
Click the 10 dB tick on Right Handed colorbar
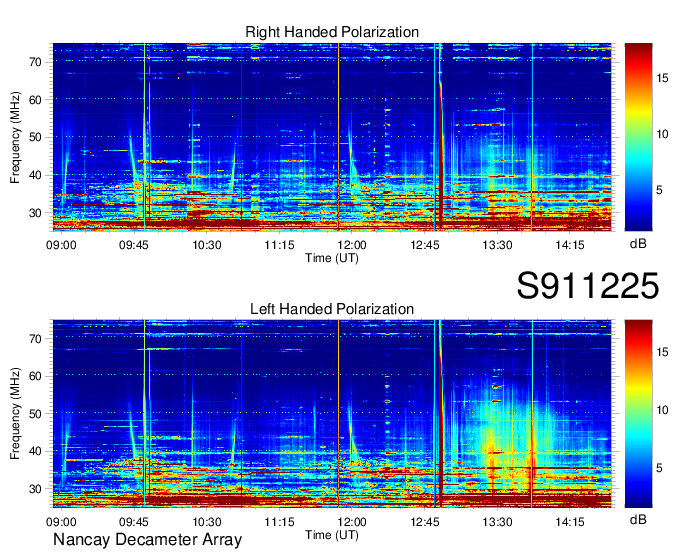(662, 134)
